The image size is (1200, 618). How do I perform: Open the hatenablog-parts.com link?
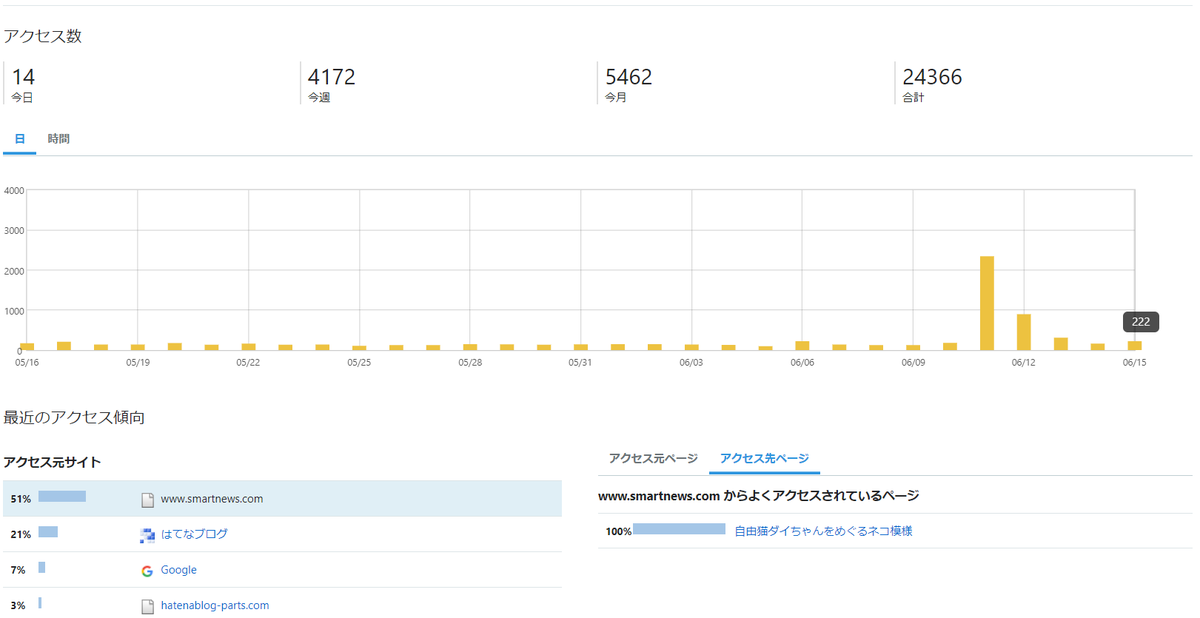point(215,605)
